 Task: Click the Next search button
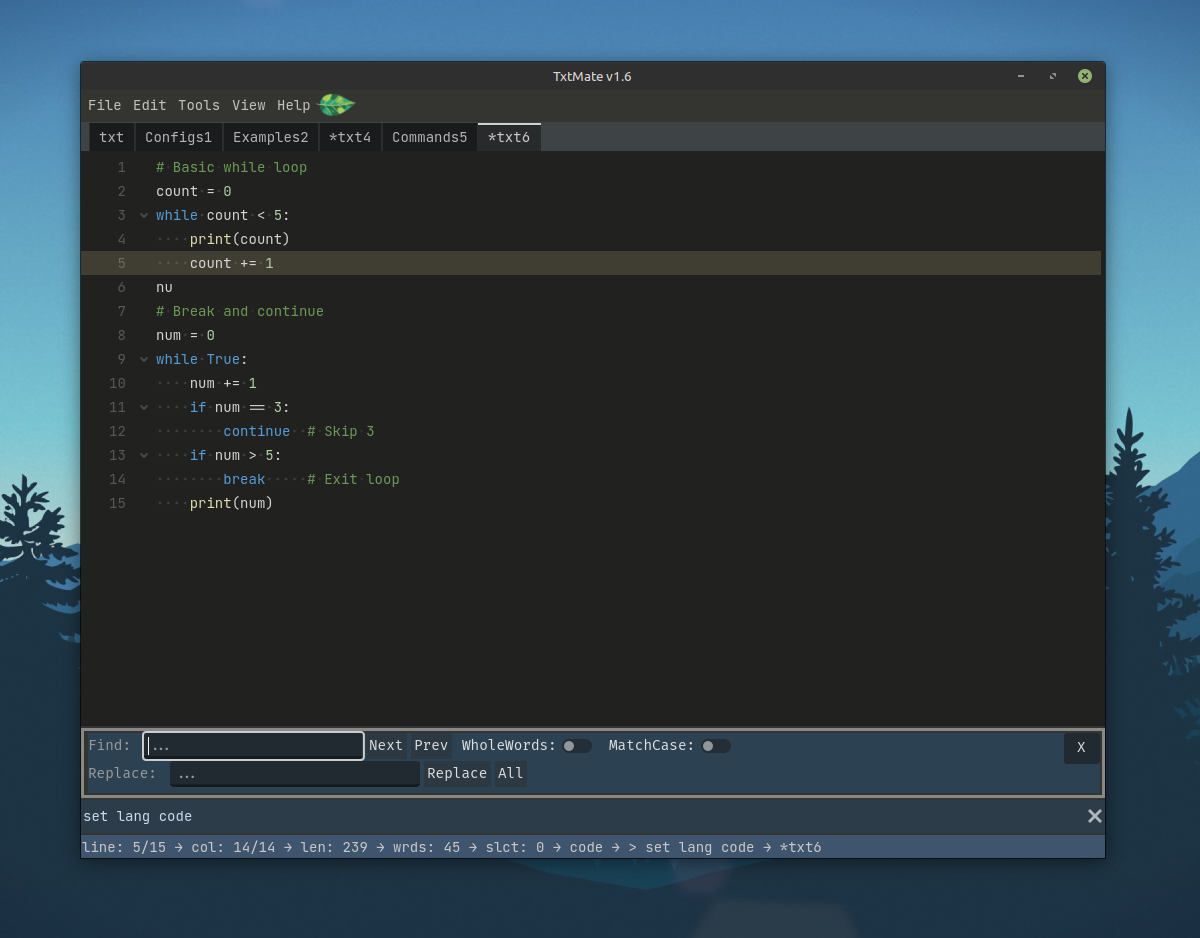[385, 745]
